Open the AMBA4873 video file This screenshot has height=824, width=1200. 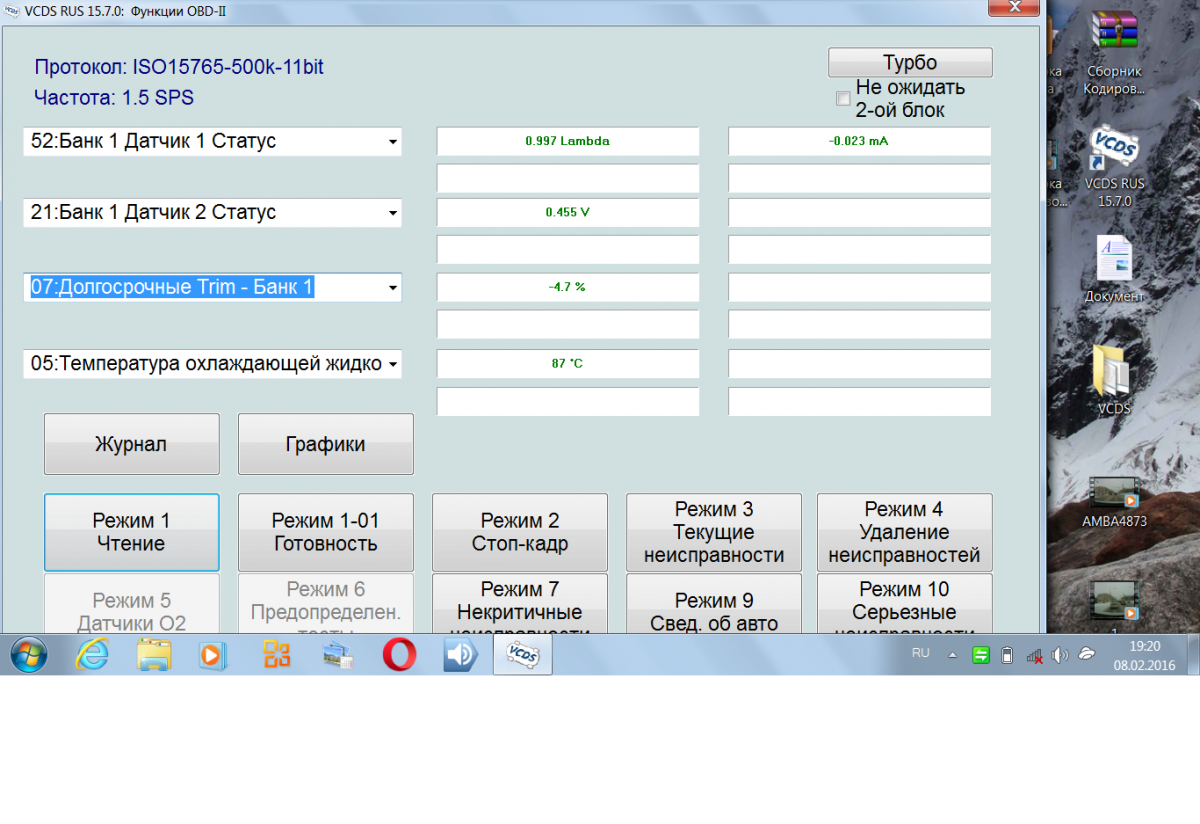tap(1114, 502)
